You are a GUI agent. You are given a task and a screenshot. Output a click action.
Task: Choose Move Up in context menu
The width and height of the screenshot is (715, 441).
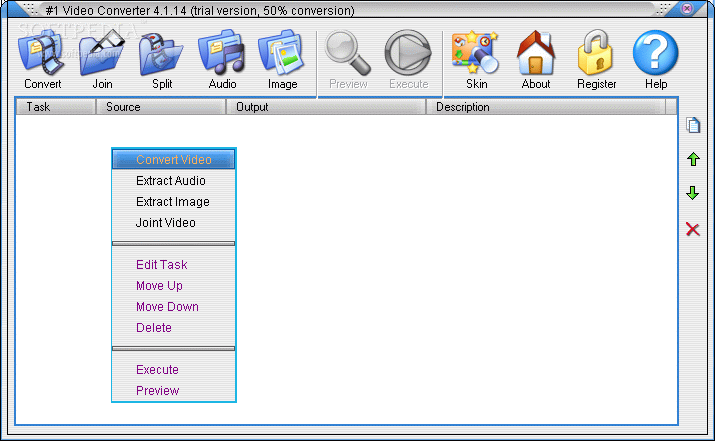(174, 285)
